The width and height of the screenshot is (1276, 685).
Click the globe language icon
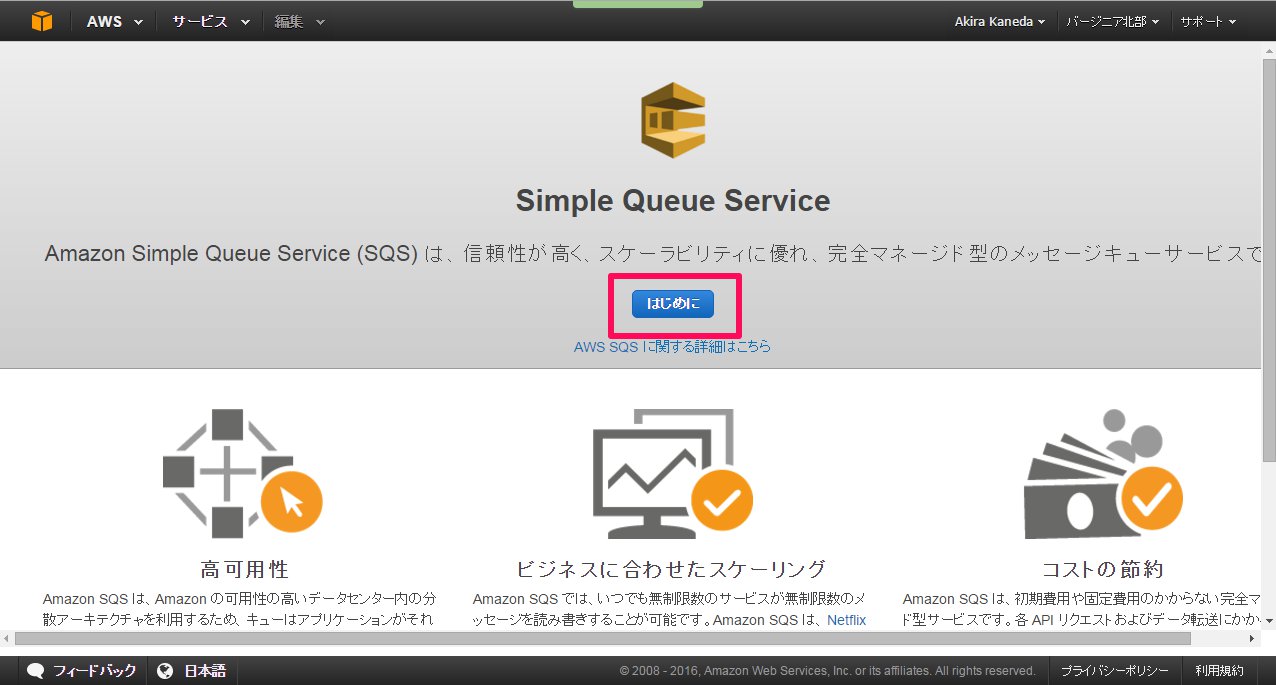[x=166, y=671]
